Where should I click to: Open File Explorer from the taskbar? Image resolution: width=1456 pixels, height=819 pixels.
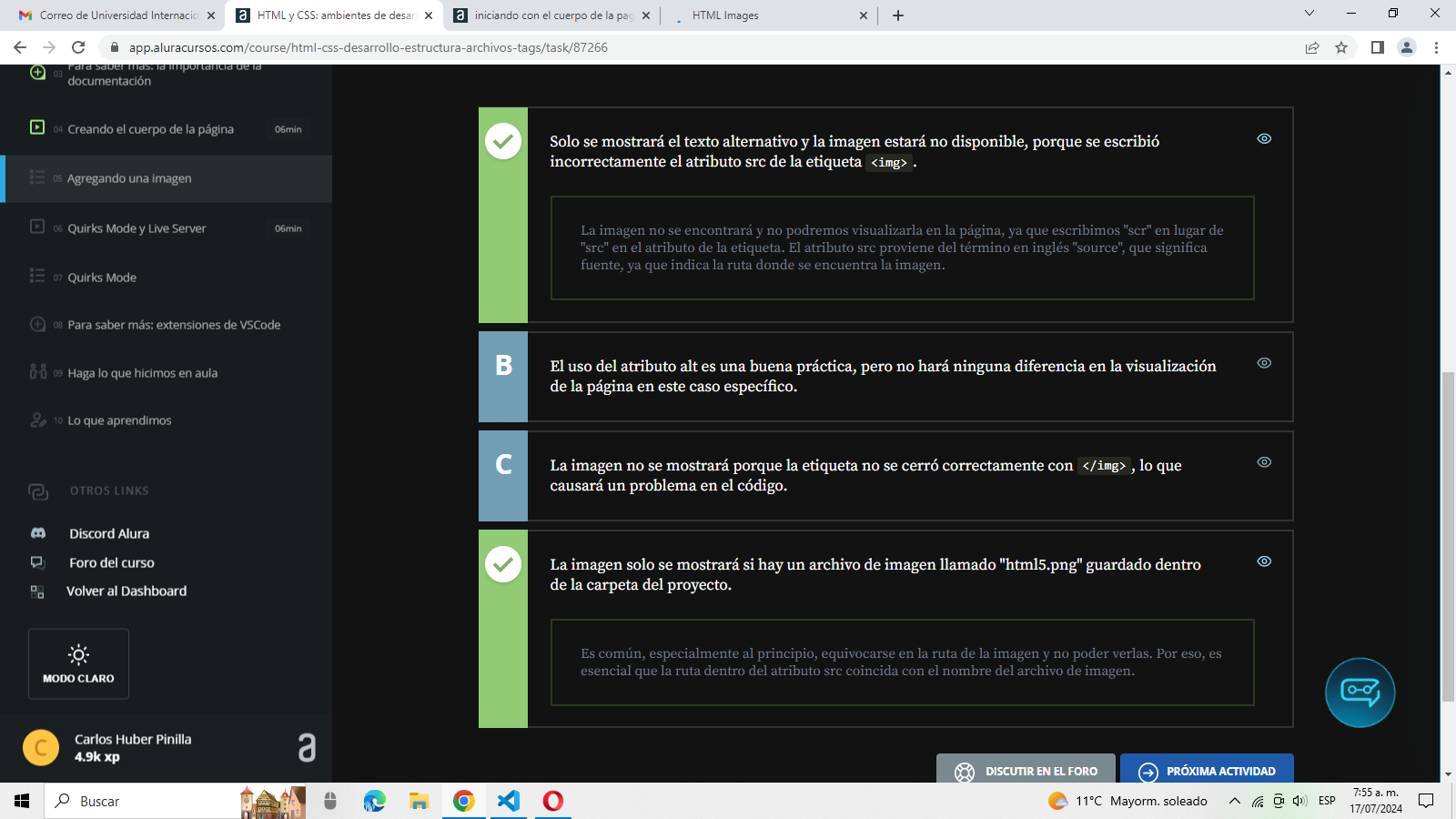tap(419, 801)
